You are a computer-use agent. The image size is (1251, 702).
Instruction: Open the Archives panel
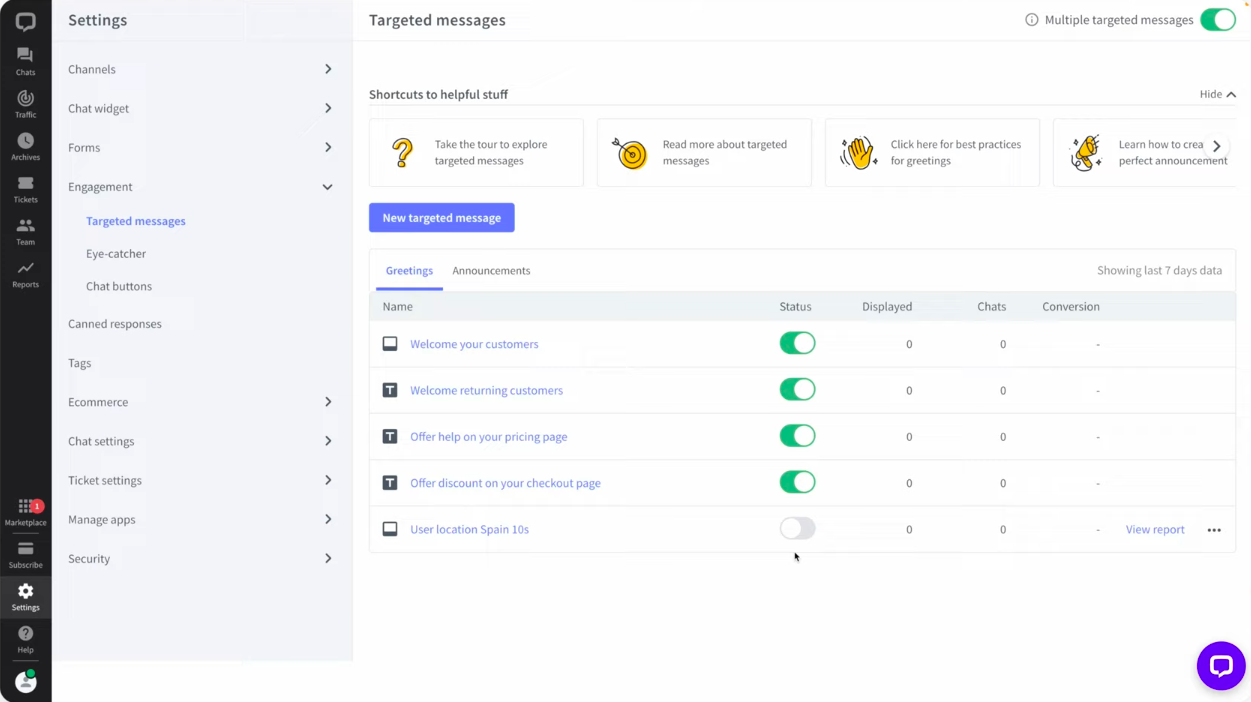25,145
